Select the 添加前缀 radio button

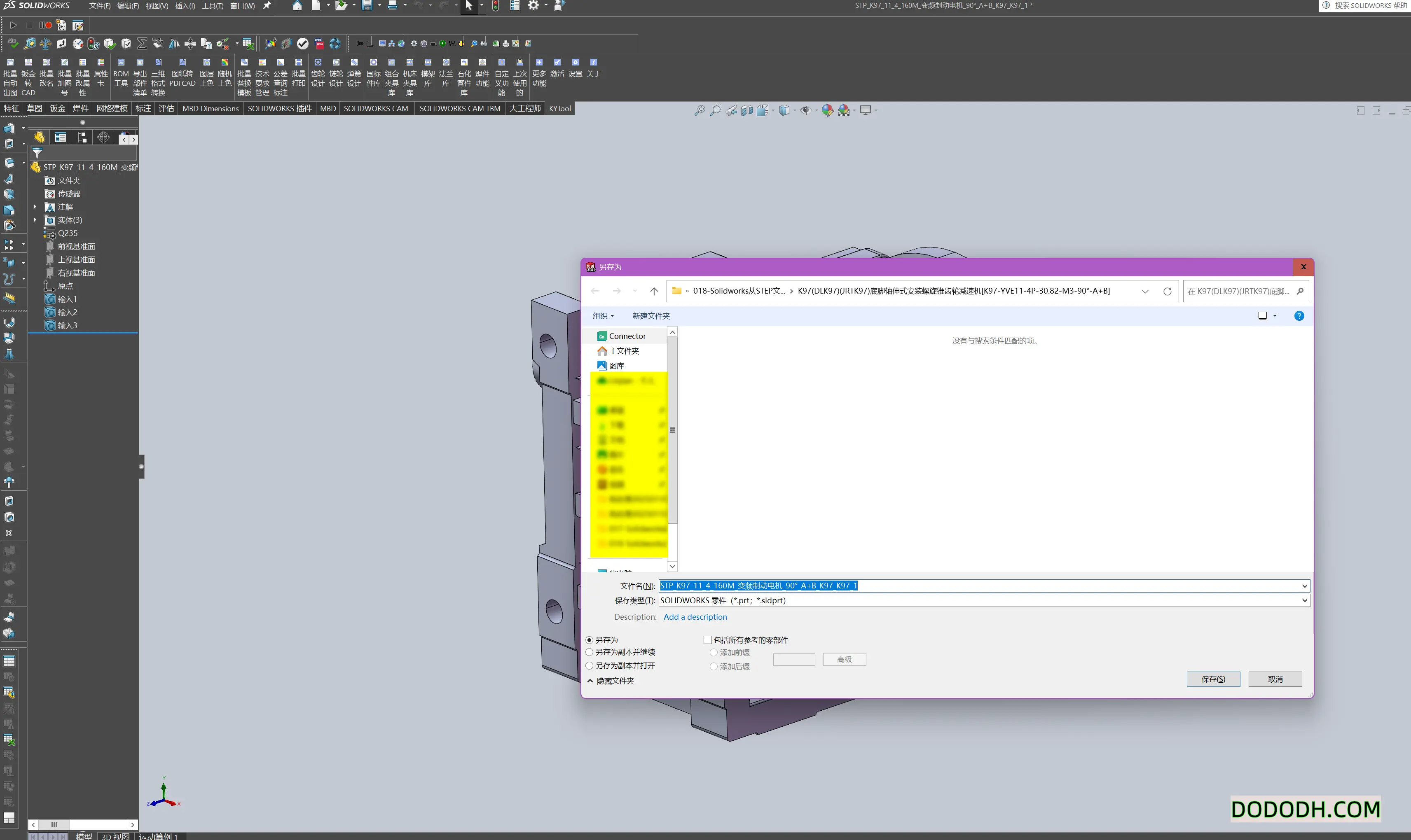pos(714,653)
